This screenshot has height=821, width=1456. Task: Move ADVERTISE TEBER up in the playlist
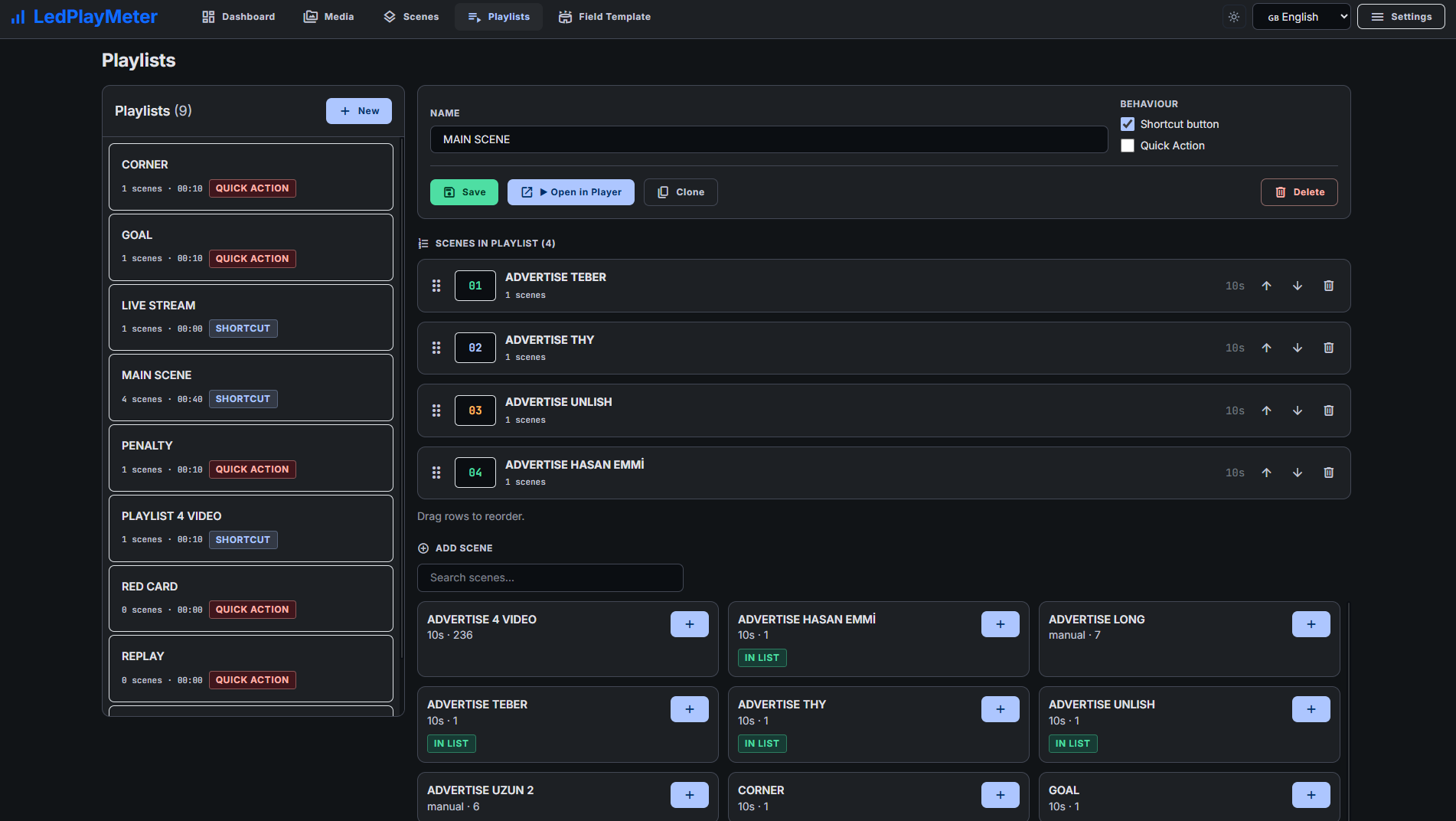pos(1267,286)
